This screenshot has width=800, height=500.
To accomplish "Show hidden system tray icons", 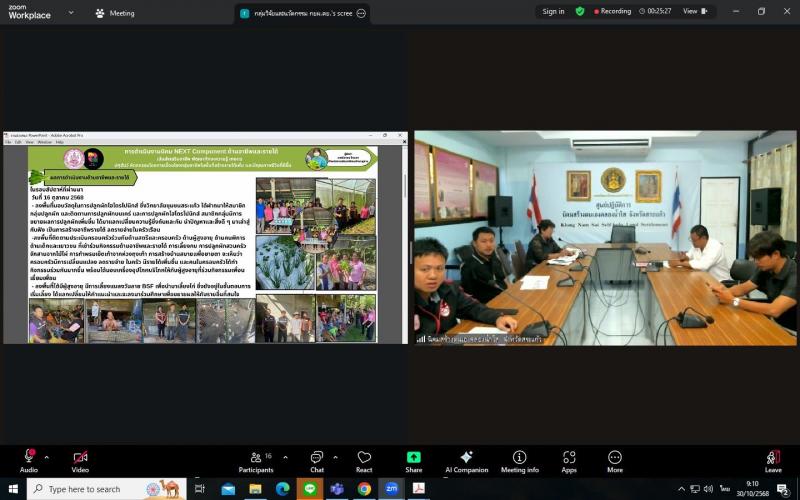I will pos(681,489).
